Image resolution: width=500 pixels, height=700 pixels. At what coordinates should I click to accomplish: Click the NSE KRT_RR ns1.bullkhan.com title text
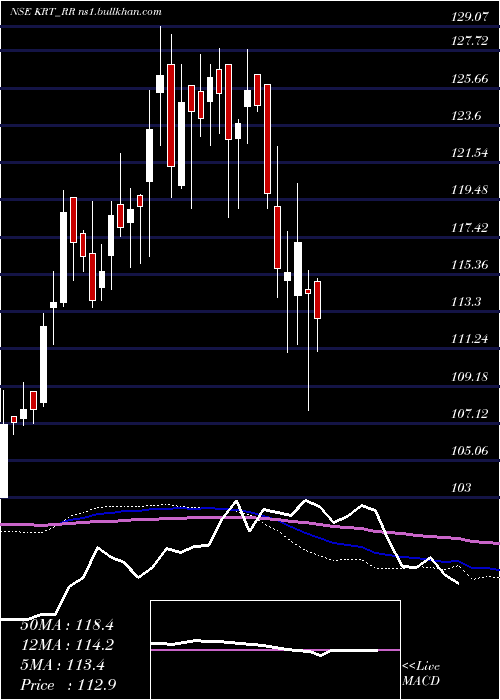pos(86,12)
